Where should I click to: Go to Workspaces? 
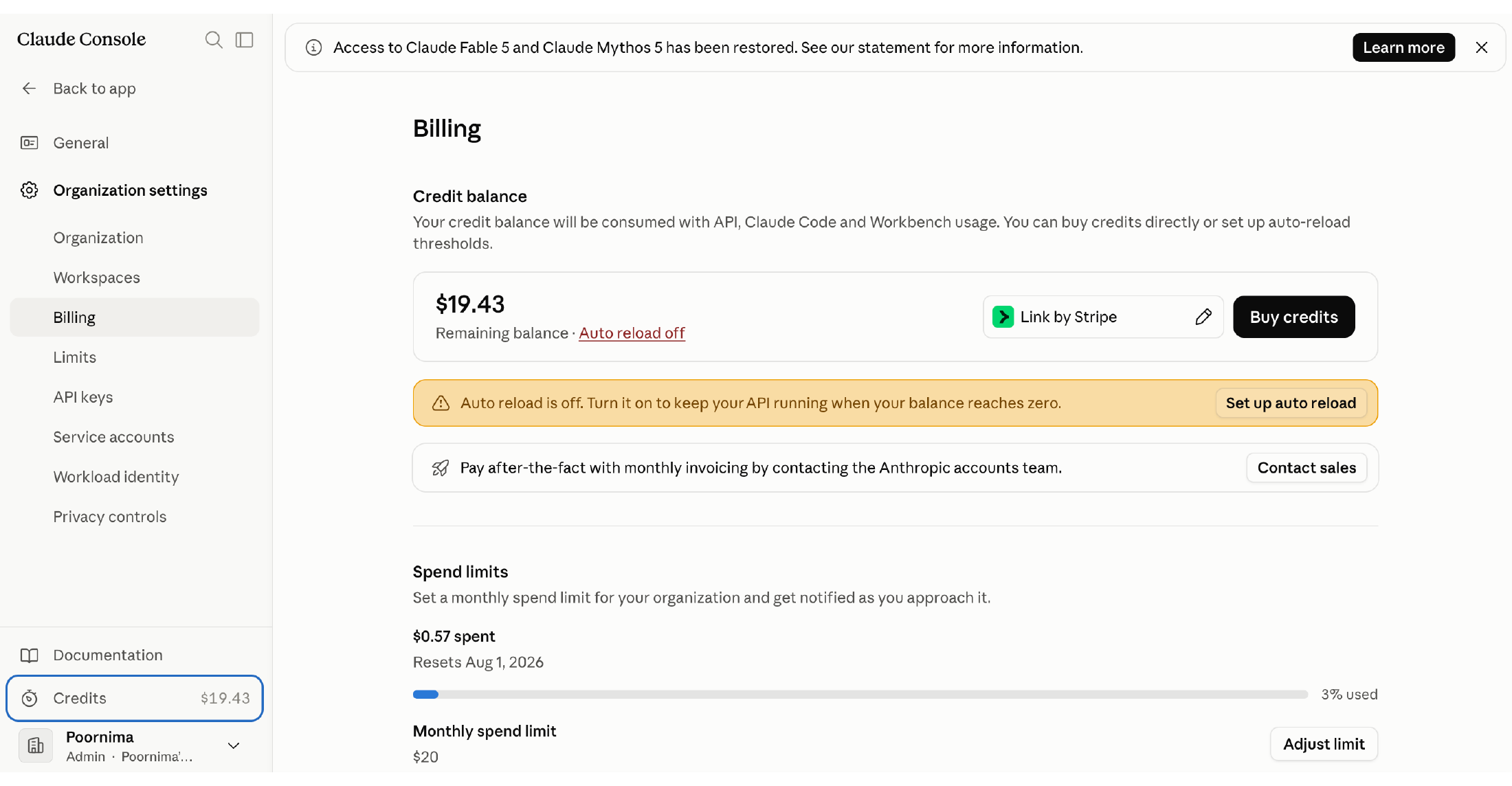point(135,278)
